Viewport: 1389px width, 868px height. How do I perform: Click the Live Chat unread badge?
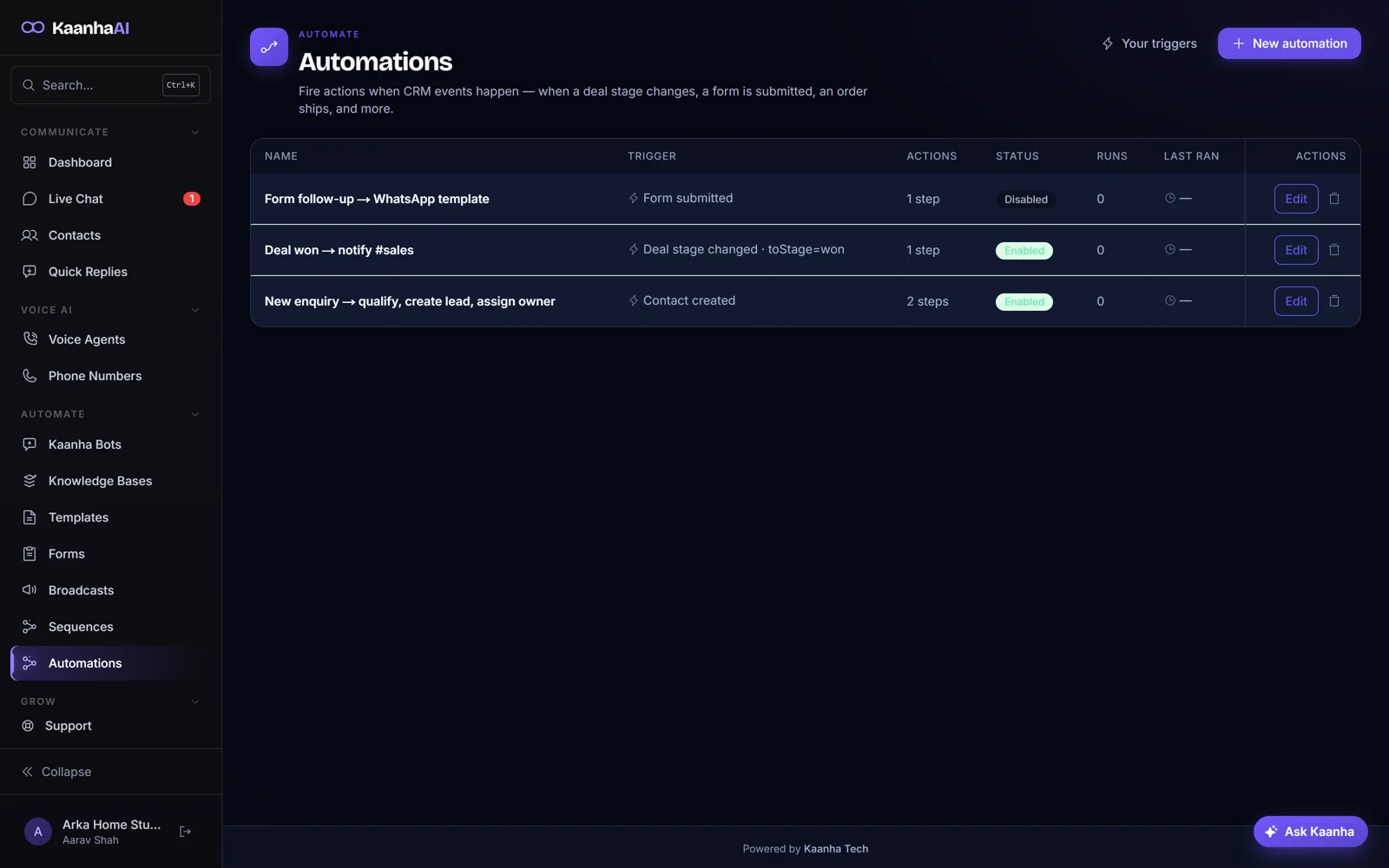[x=192, y=199]
